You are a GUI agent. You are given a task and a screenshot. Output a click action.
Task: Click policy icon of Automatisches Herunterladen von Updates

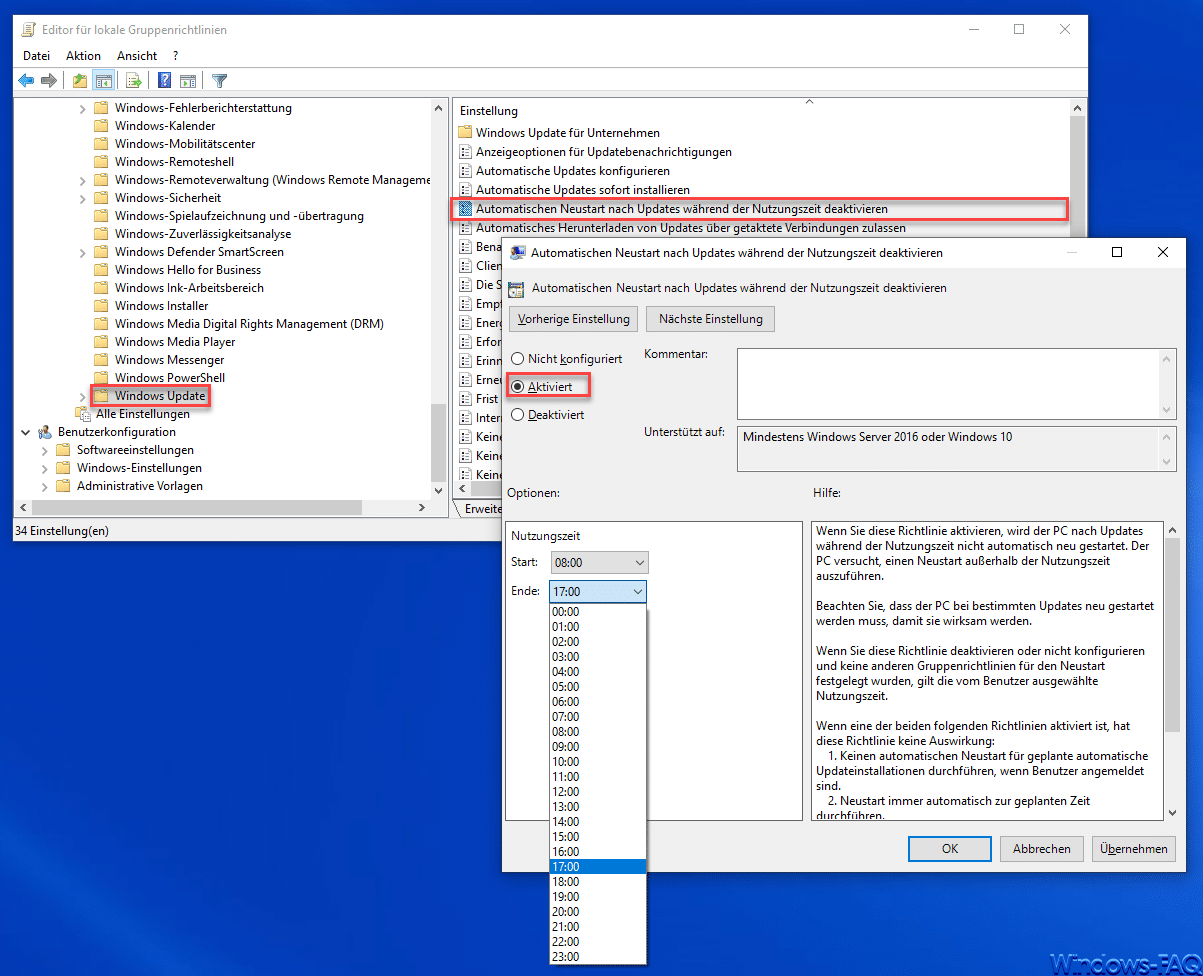pos(464,228)
